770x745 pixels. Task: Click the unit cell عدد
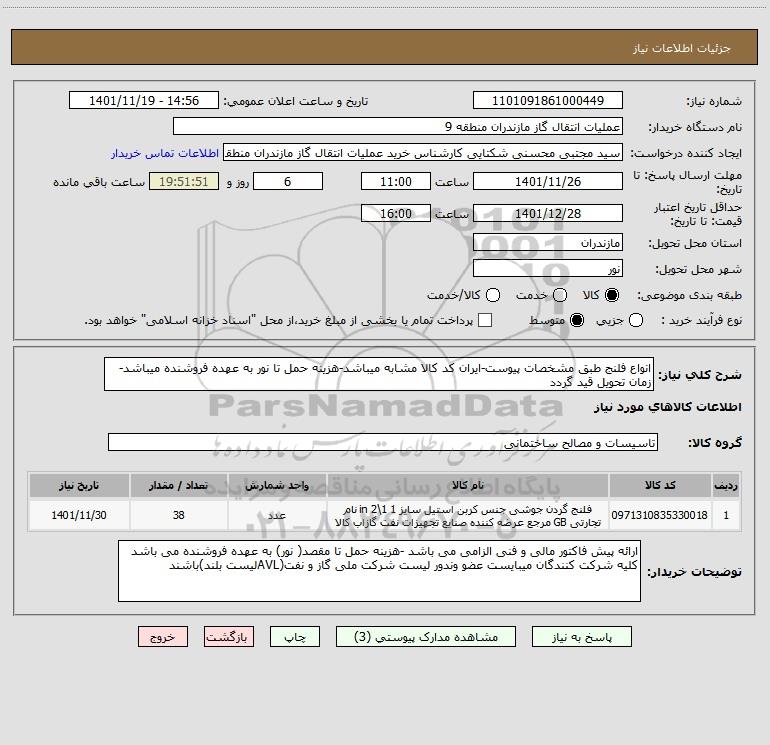pyautogui.click(x=277, y=515)
